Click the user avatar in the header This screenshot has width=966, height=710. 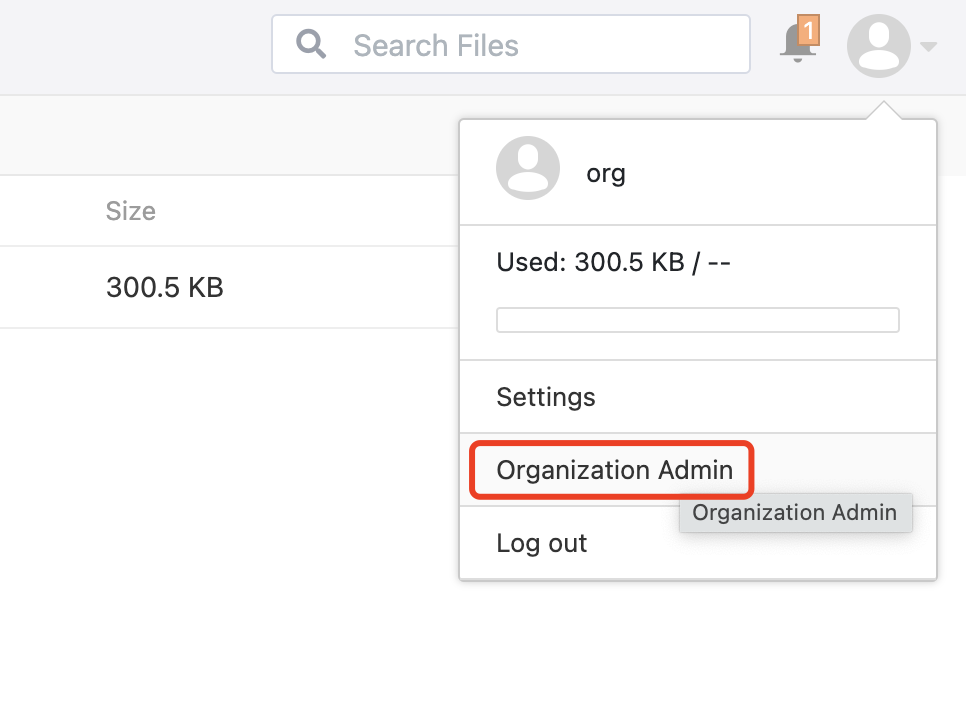pos(879,46)
